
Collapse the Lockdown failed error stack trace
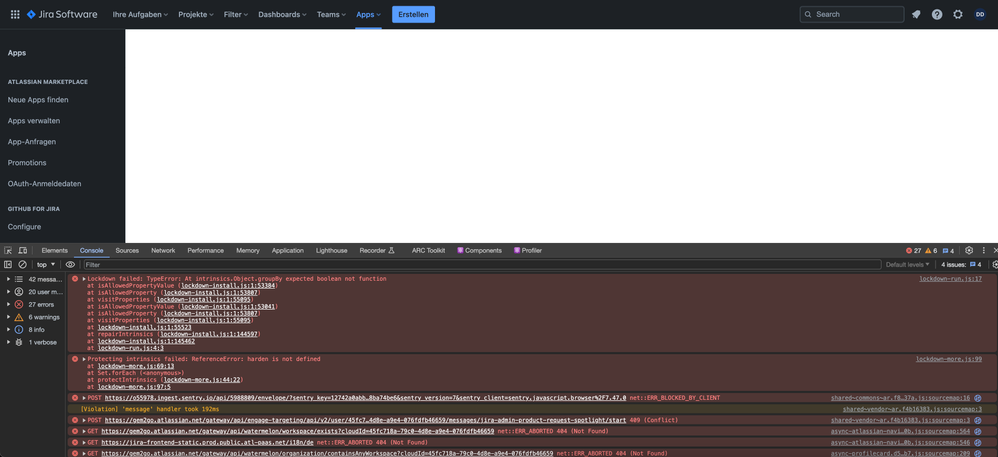coord(84,279)
